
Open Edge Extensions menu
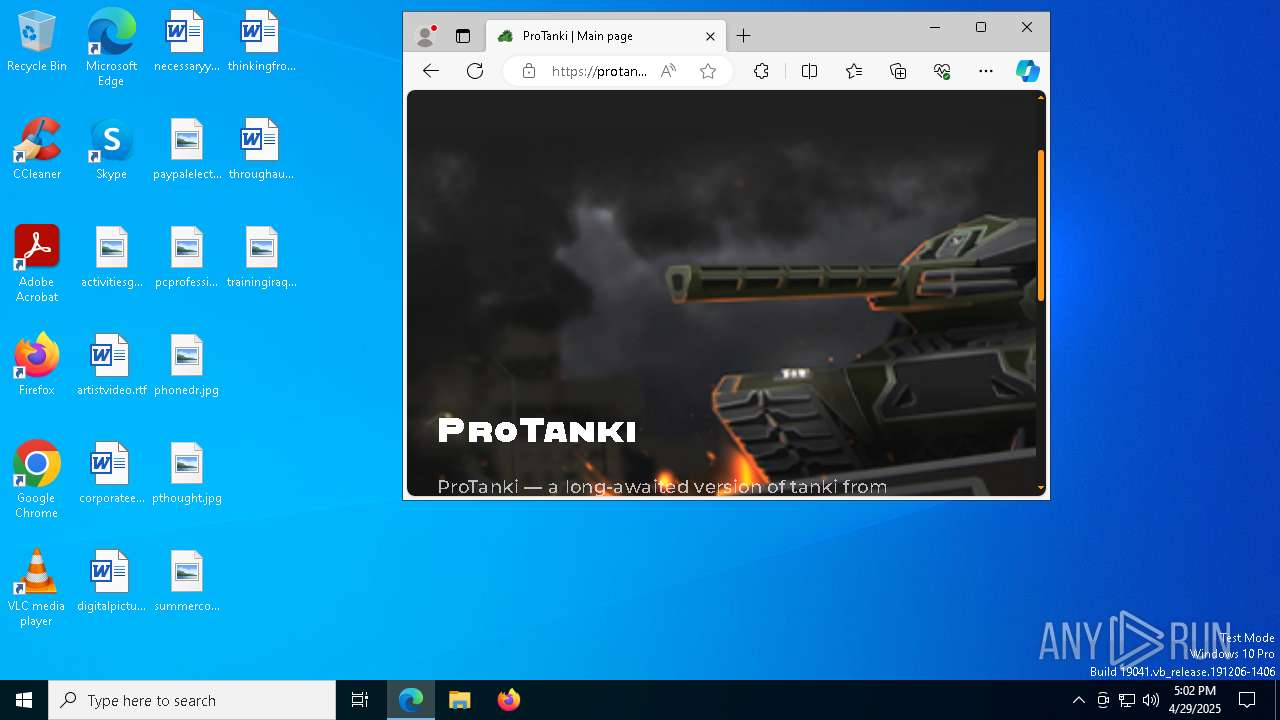pyautogui.click(x=761, y=71)
